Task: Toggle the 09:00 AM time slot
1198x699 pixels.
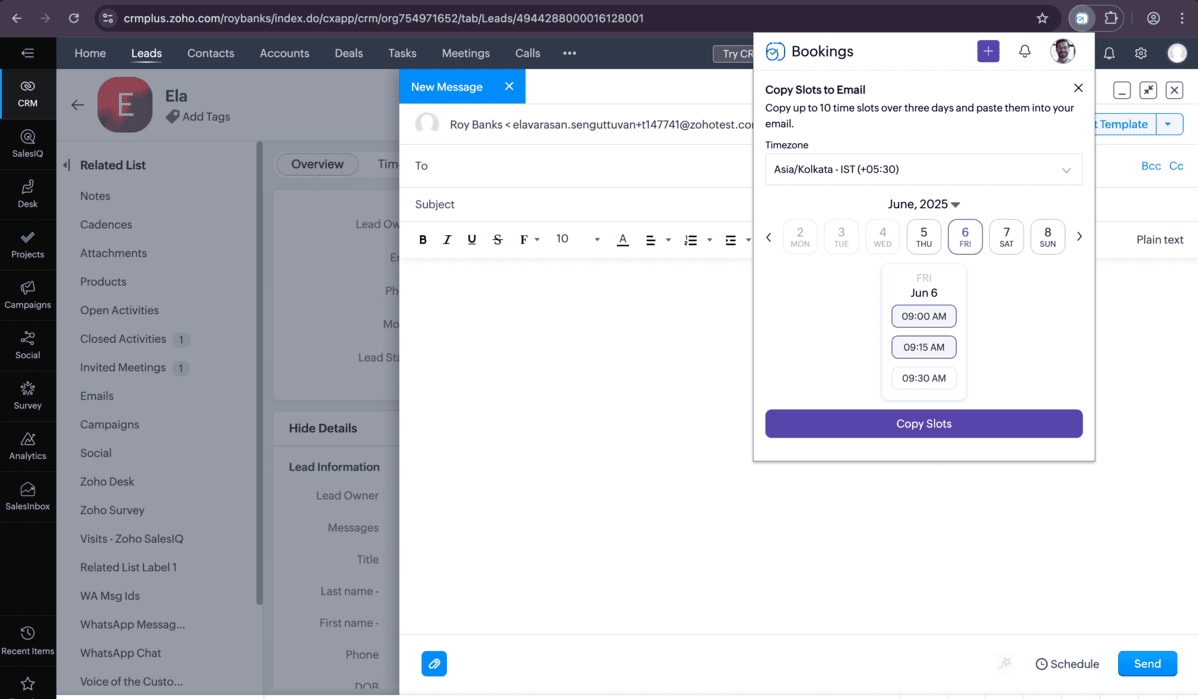Action: [924, 316]
